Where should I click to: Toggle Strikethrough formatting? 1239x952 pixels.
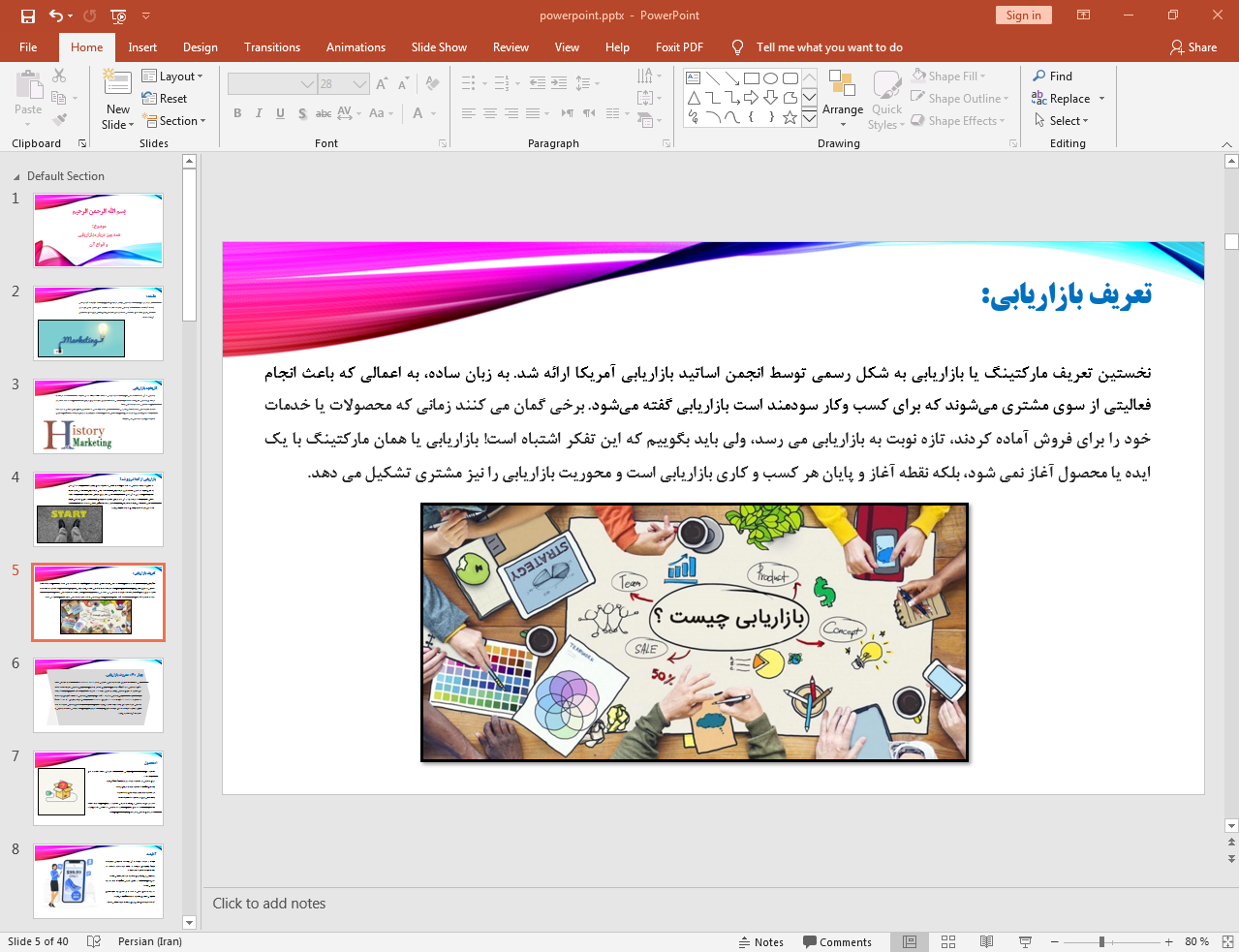coord(324,113)
